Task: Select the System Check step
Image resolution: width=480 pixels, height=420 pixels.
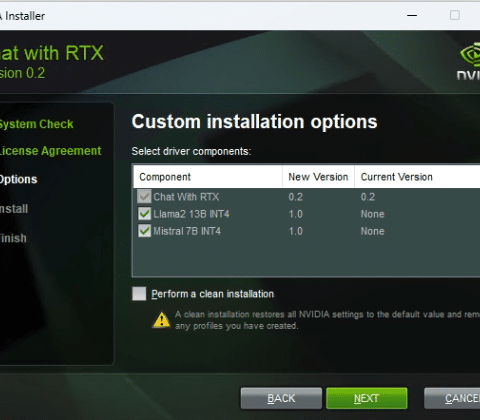Action: (36, 124)
